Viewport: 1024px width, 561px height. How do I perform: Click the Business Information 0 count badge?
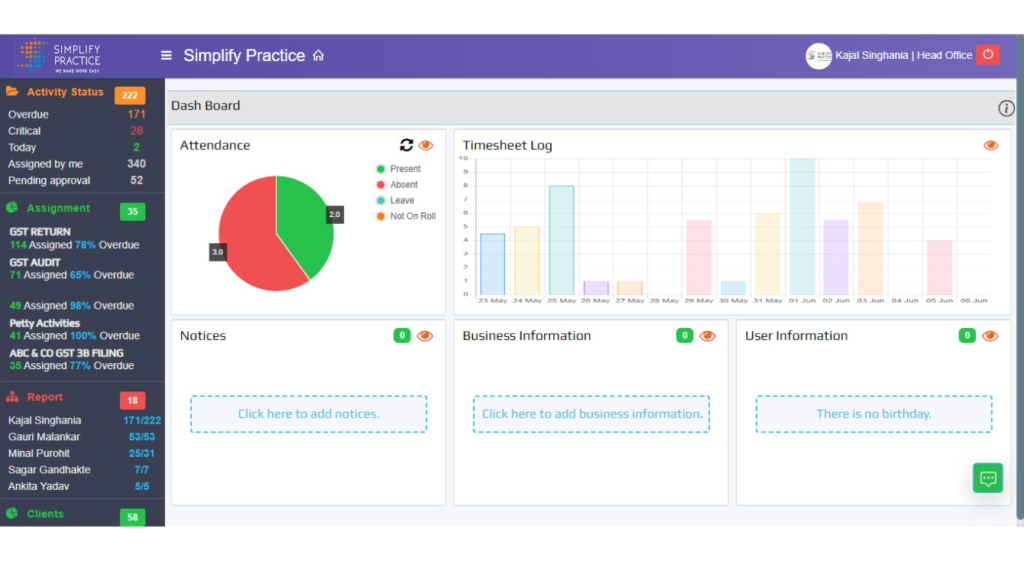pyautogui.click(x=684, y=336)
